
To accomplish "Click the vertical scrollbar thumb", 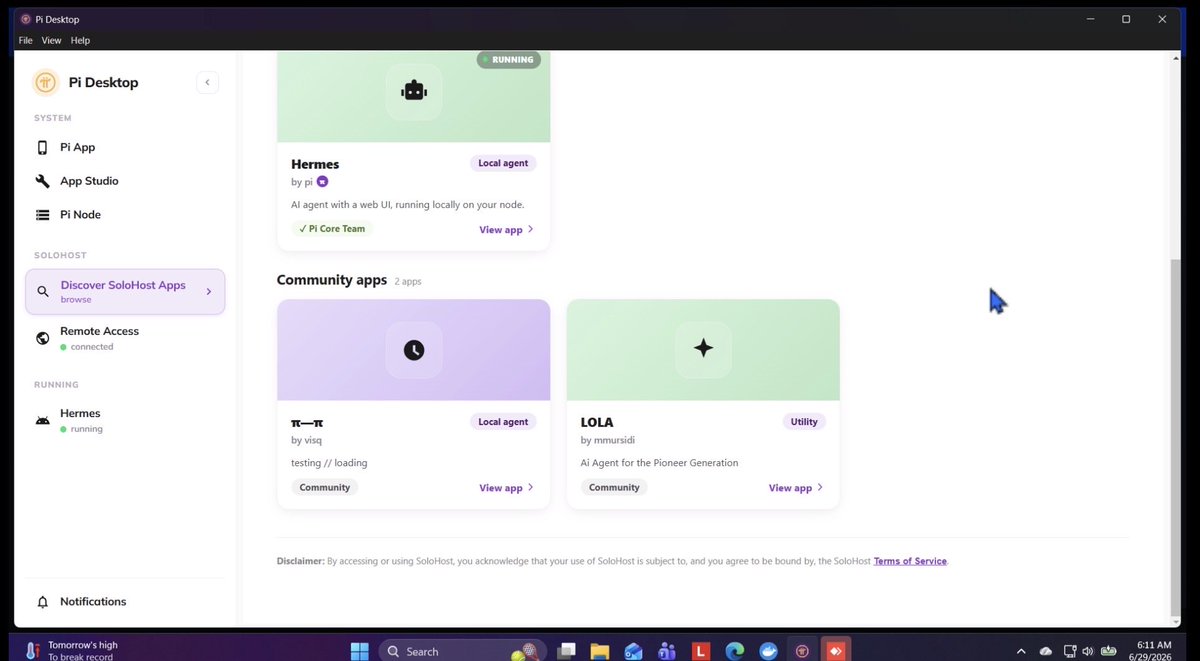I will (1175, 437).
